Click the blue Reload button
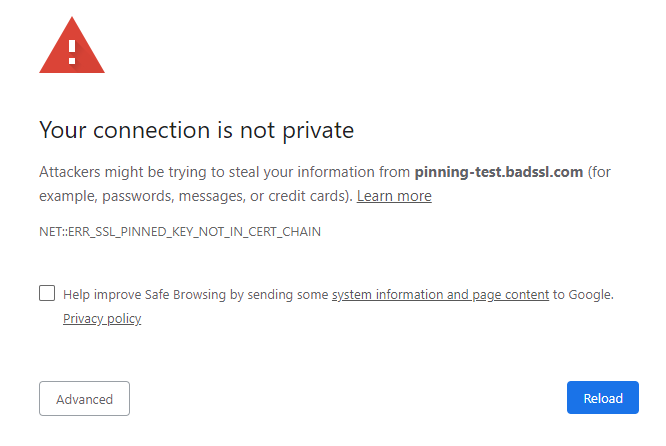This screenshot has height=446, width=666. (x=603, y=398)
